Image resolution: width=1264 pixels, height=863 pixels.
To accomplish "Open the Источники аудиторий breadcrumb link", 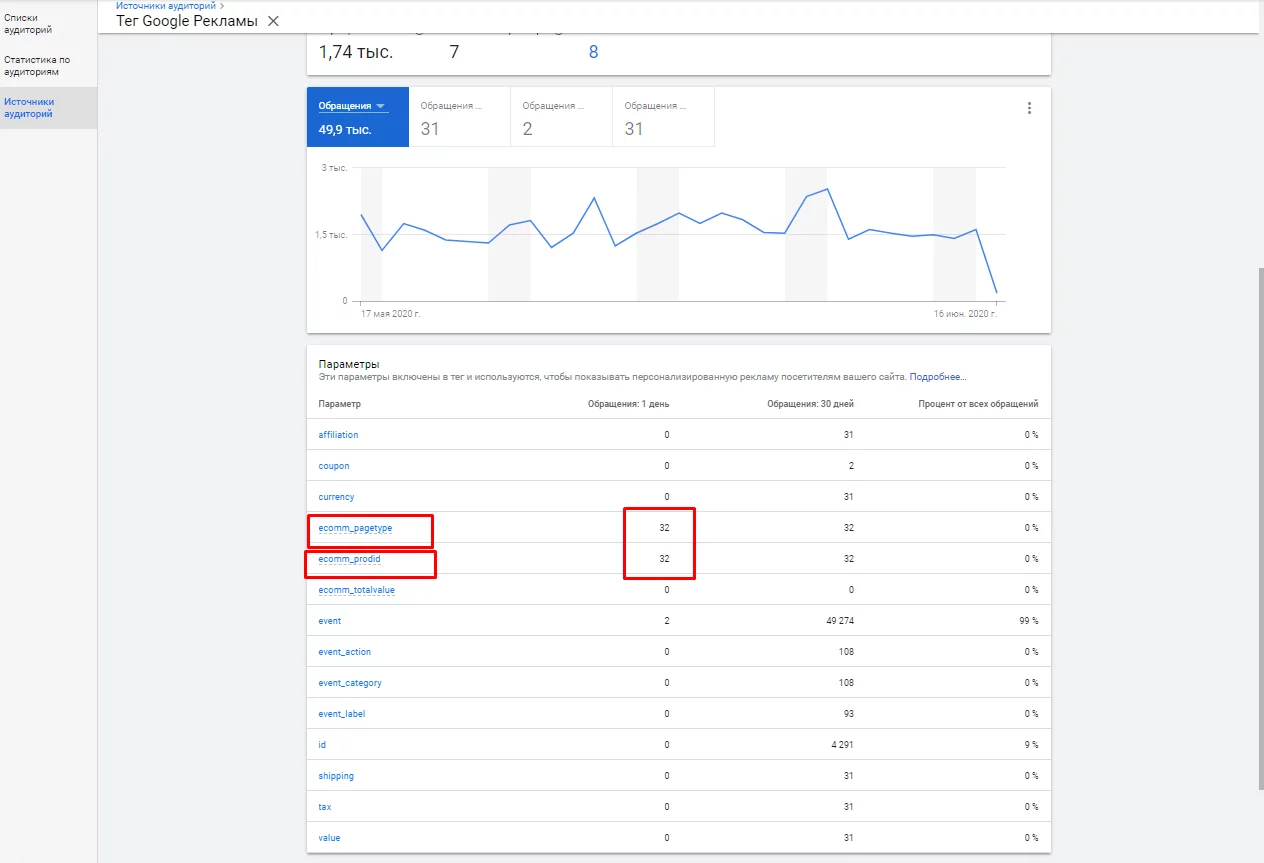I will (x=165, y=6).
